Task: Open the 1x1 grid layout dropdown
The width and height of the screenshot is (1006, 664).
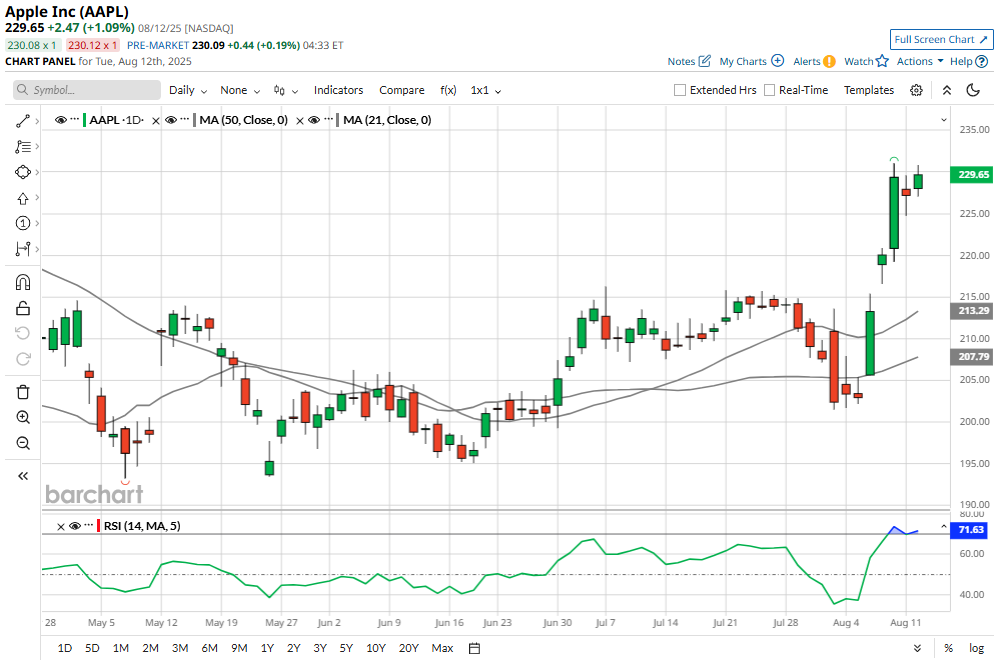Action: tap(486, 90)
